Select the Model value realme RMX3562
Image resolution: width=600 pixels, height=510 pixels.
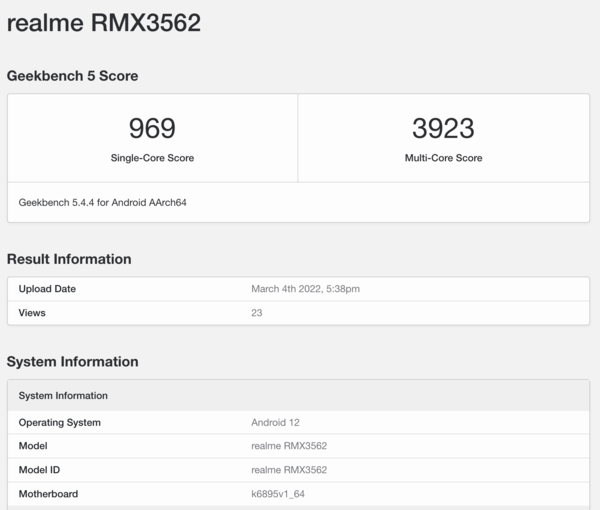point(289,446)
